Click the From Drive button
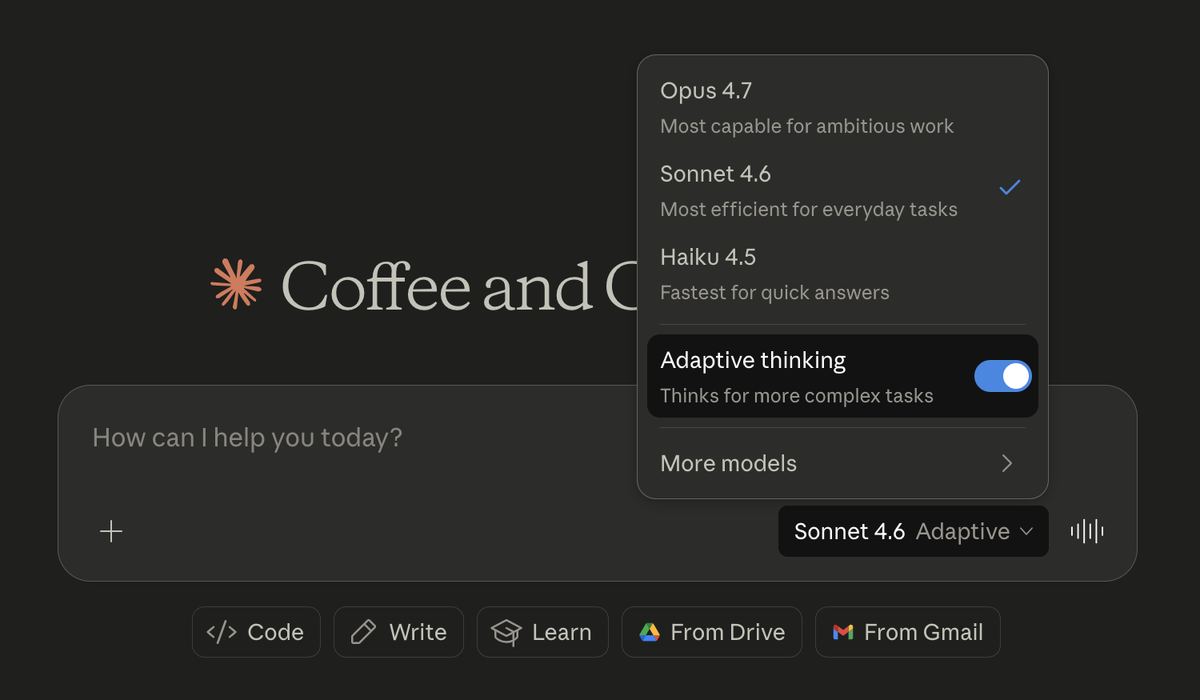 click(712, 632)
